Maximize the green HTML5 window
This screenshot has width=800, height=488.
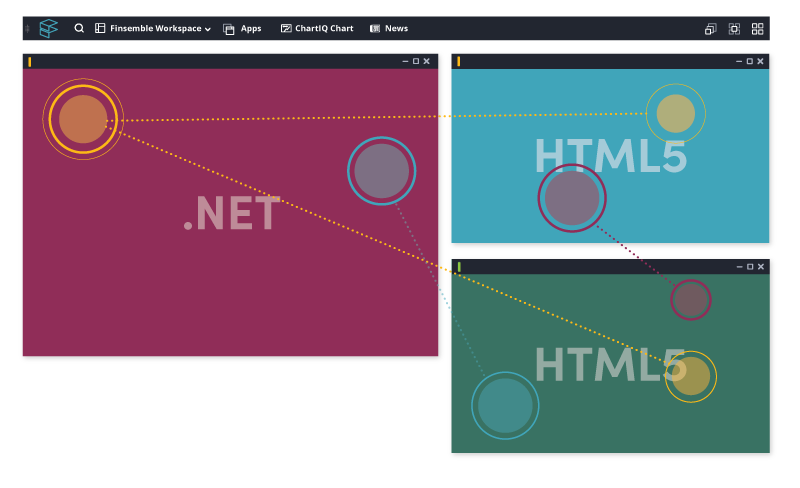tap(750, 266)
